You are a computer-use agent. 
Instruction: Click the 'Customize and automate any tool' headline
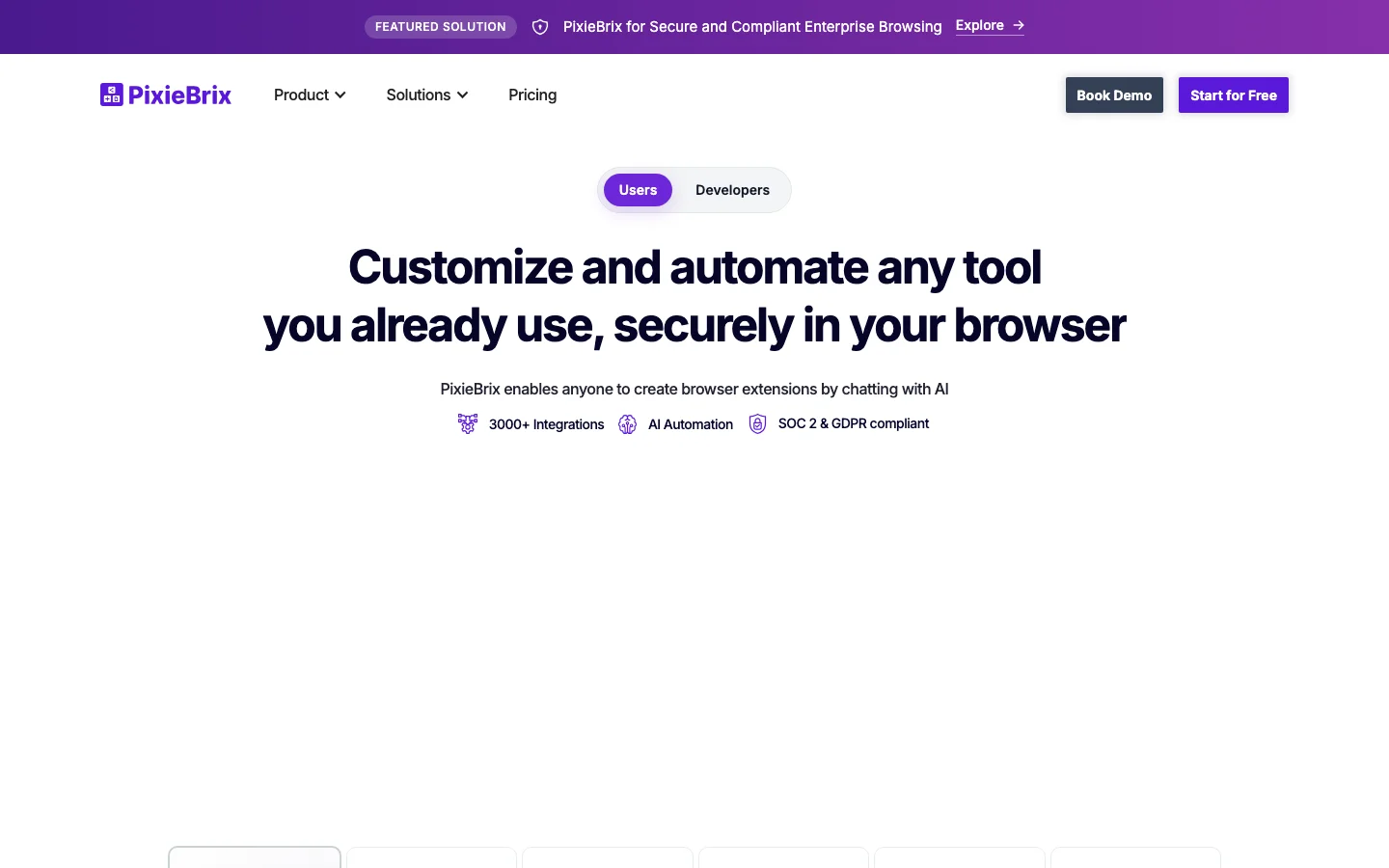tap(694, 267)
